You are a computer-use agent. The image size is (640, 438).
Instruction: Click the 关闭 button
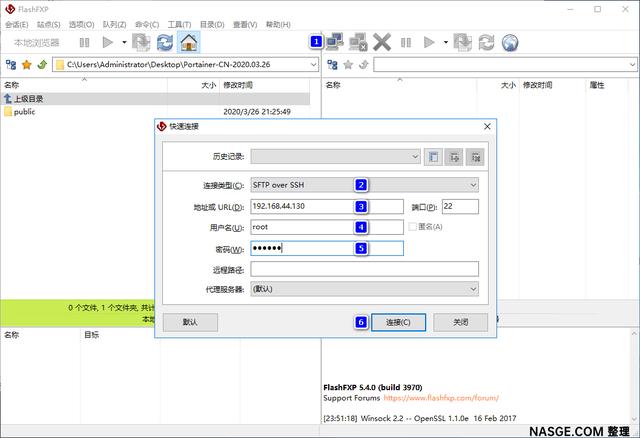(x=460, y=322)
